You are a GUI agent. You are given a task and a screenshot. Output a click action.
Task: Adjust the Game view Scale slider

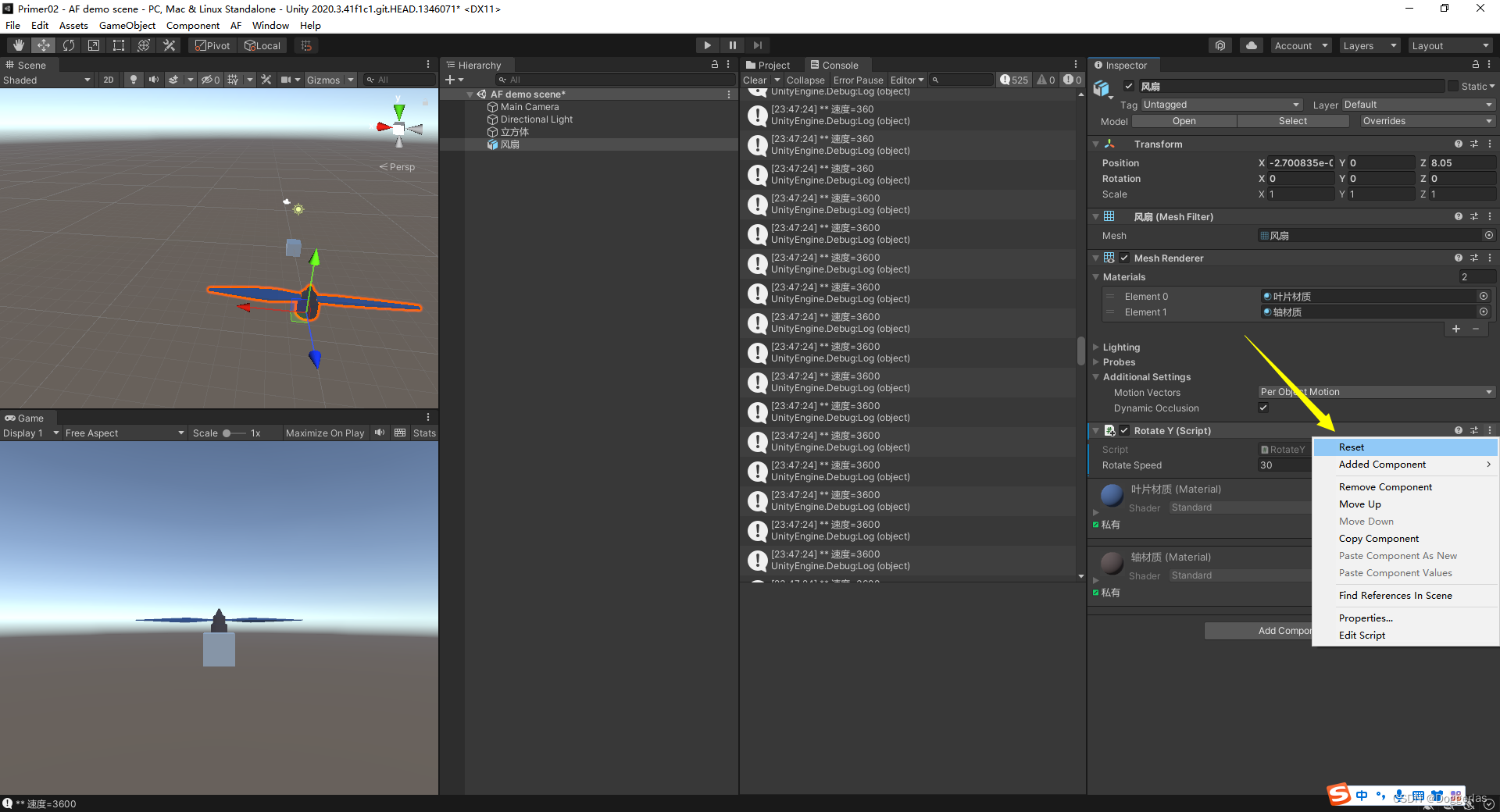234,433
